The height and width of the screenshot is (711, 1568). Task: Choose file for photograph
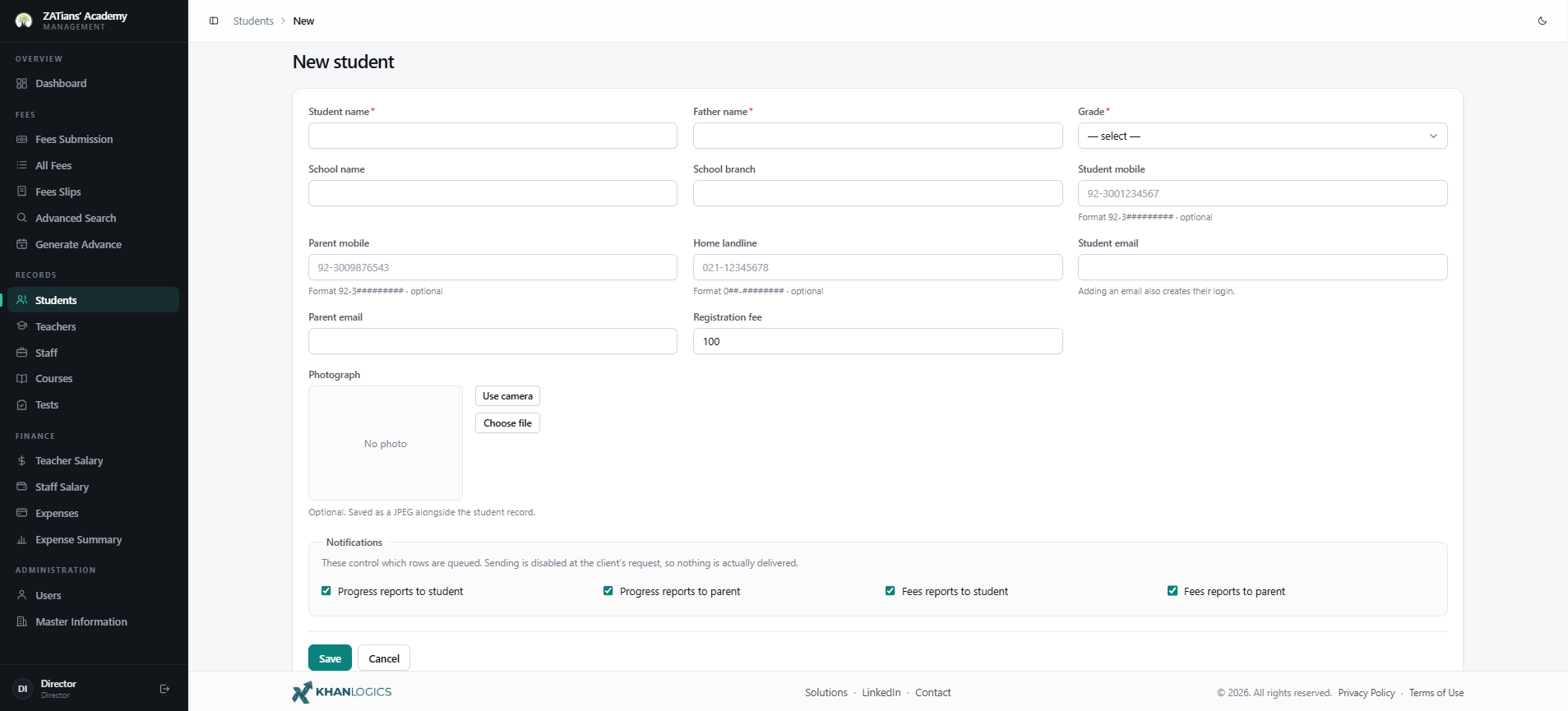point(507,423)
